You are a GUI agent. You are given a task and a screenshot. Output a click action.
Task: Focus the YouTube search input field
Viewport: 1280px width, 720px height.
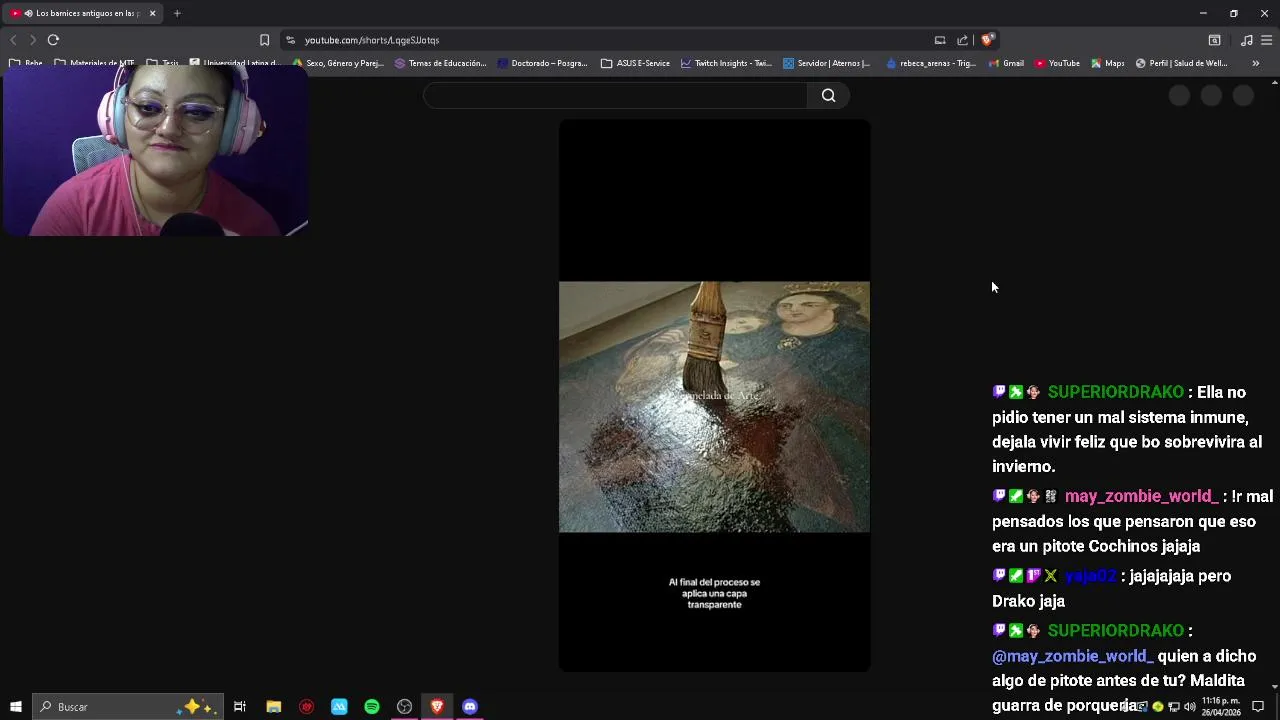click(615, 95)
